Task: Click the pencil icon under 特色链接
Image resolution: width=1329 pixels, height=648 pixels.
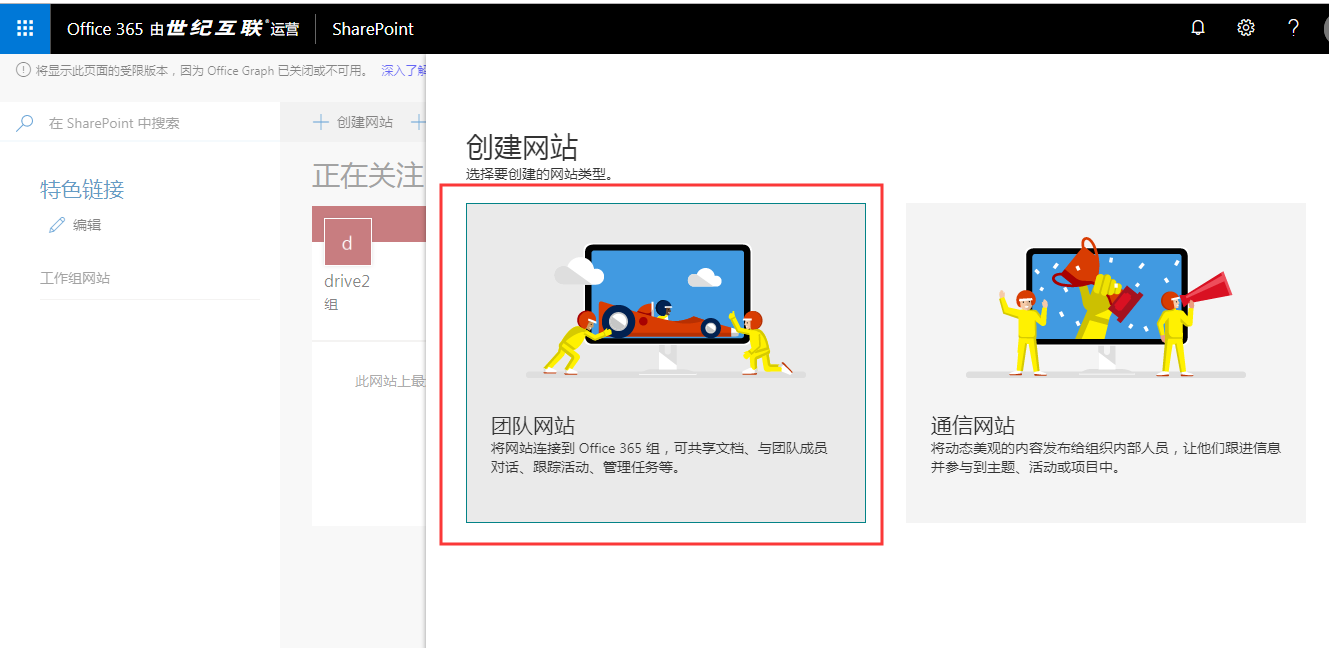Action: 57,225
